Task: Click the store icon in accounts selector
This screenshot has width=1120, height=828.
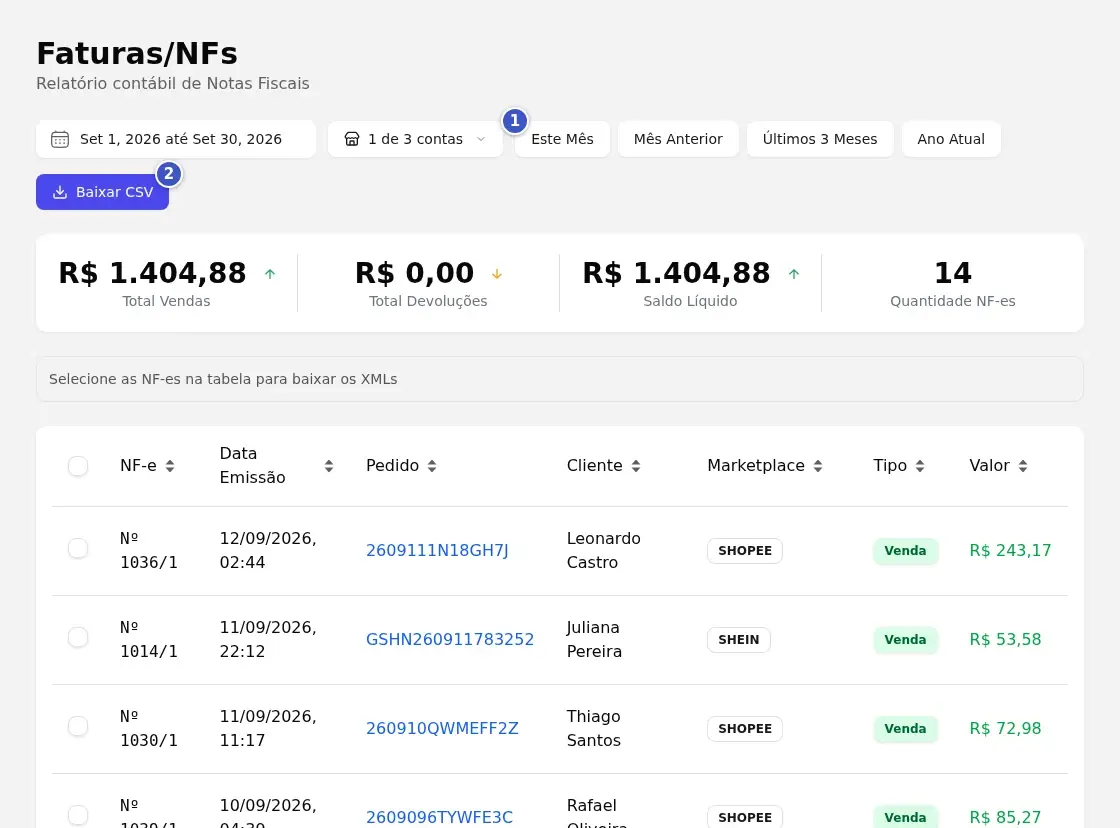Action: tap(352, 139)
